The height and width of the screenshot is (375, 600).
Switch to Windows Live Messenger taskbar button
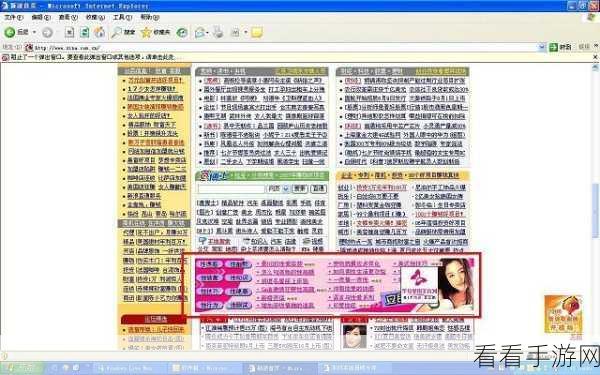(x=130, y=368)
